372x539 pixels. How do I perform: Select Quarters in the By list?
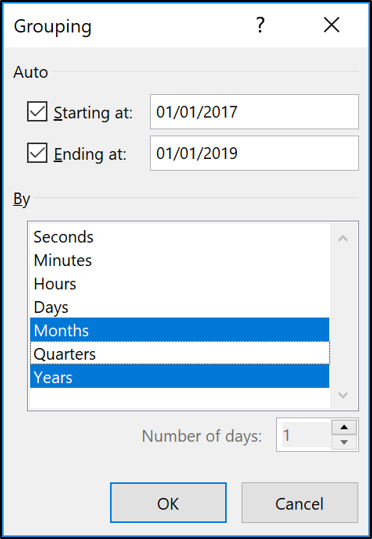[179, 353]
